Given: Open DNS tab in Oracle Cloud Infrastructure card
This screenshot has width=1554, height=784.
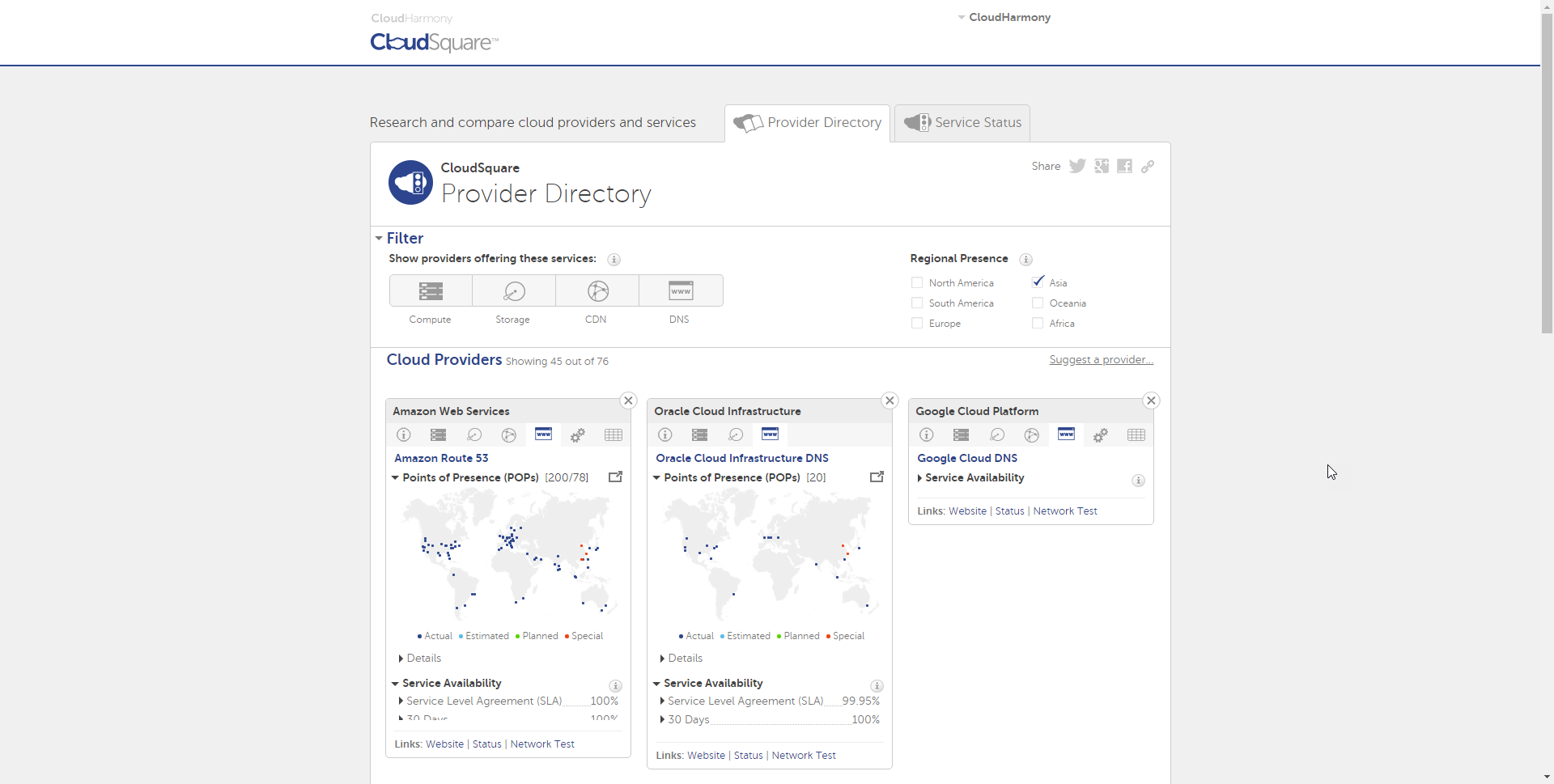Looking at the screenshot, I should 771,434.
